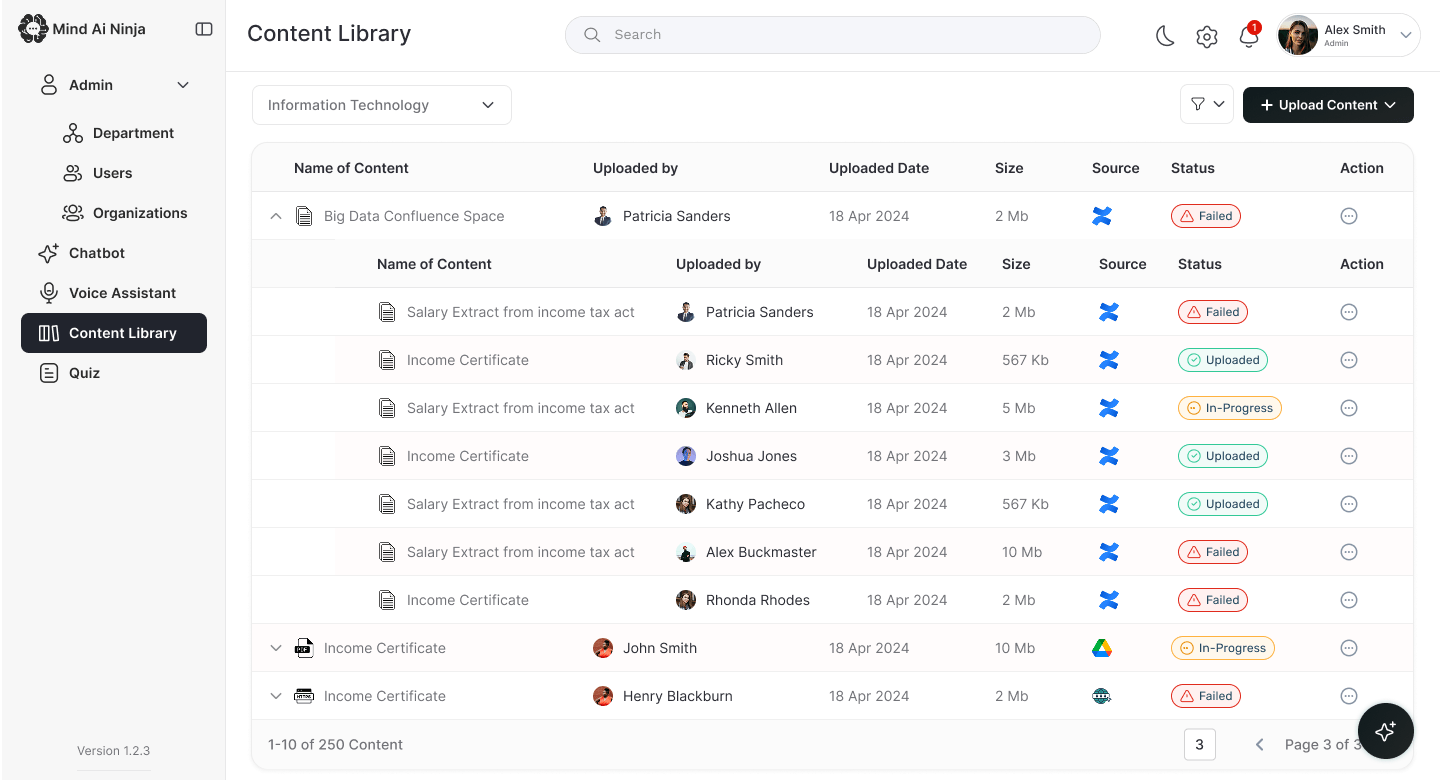Open action menu for Kenneth Allen row
The image size is (1440, 780).
coord(1349,408)
